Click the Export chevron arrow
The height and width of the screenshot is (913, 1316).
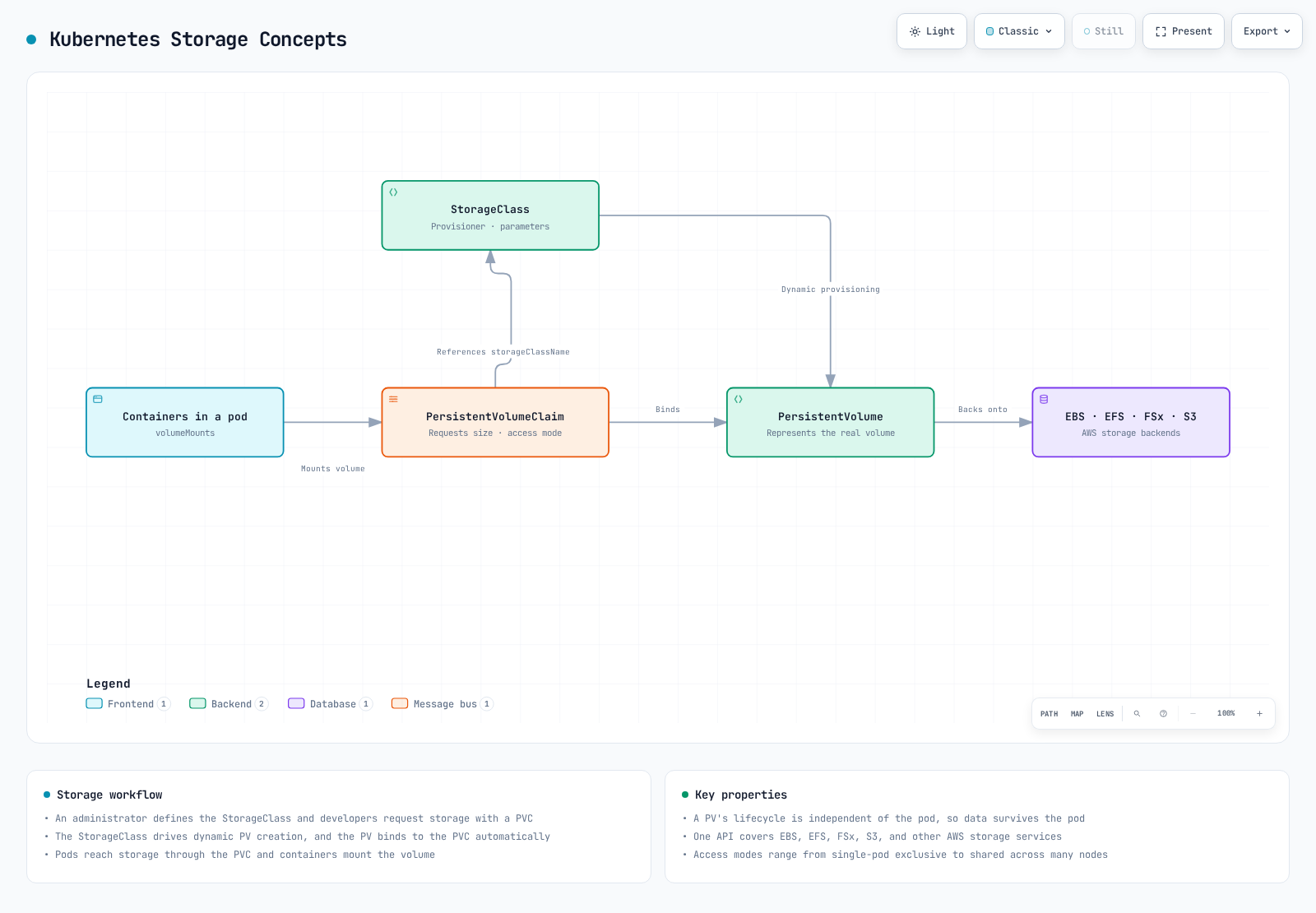[1287, 31]
